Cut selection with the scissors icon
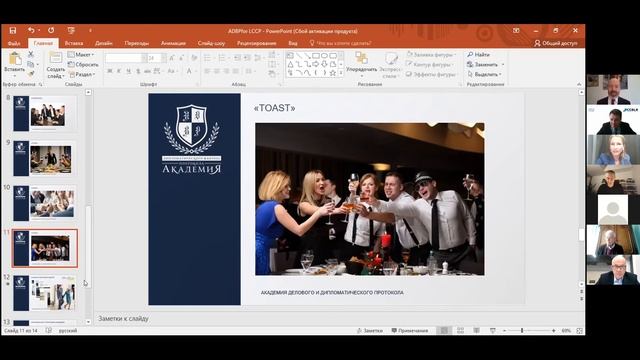The height and width of the screenshot is (360, 640). [x=31, y=54]
